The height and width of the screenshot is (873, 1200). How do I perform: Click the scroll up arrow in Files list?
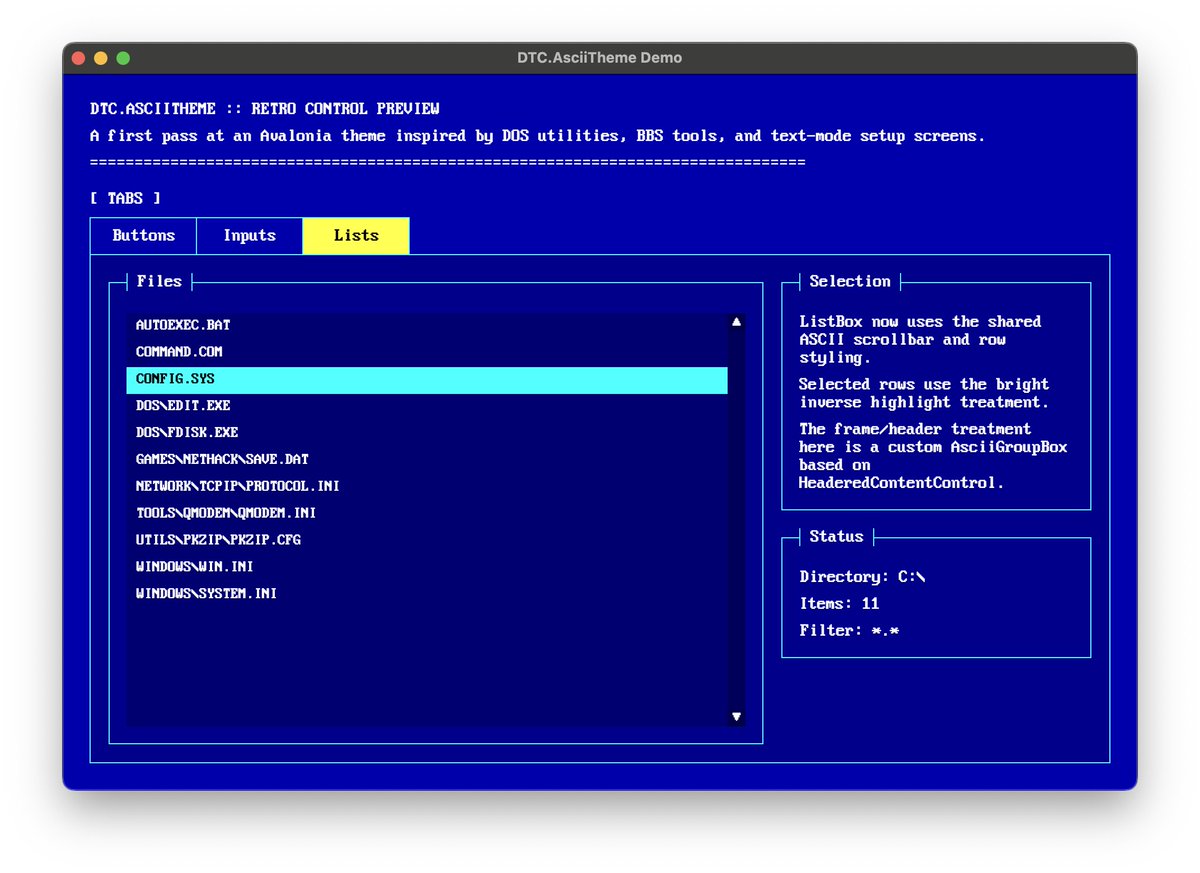click(736, 322)
